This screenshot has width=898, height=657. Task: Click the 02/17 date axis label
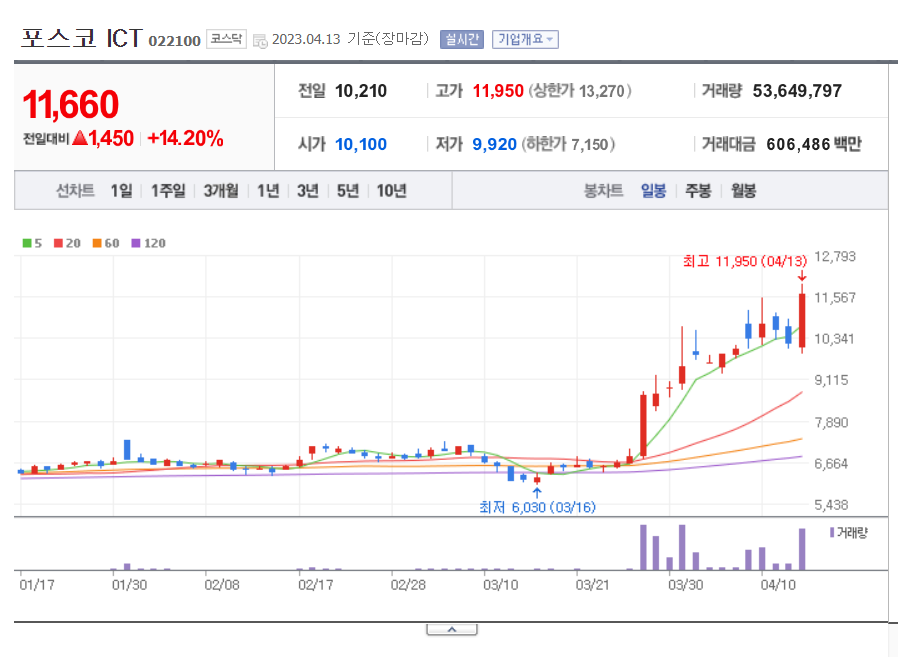(x=316, y=585)
